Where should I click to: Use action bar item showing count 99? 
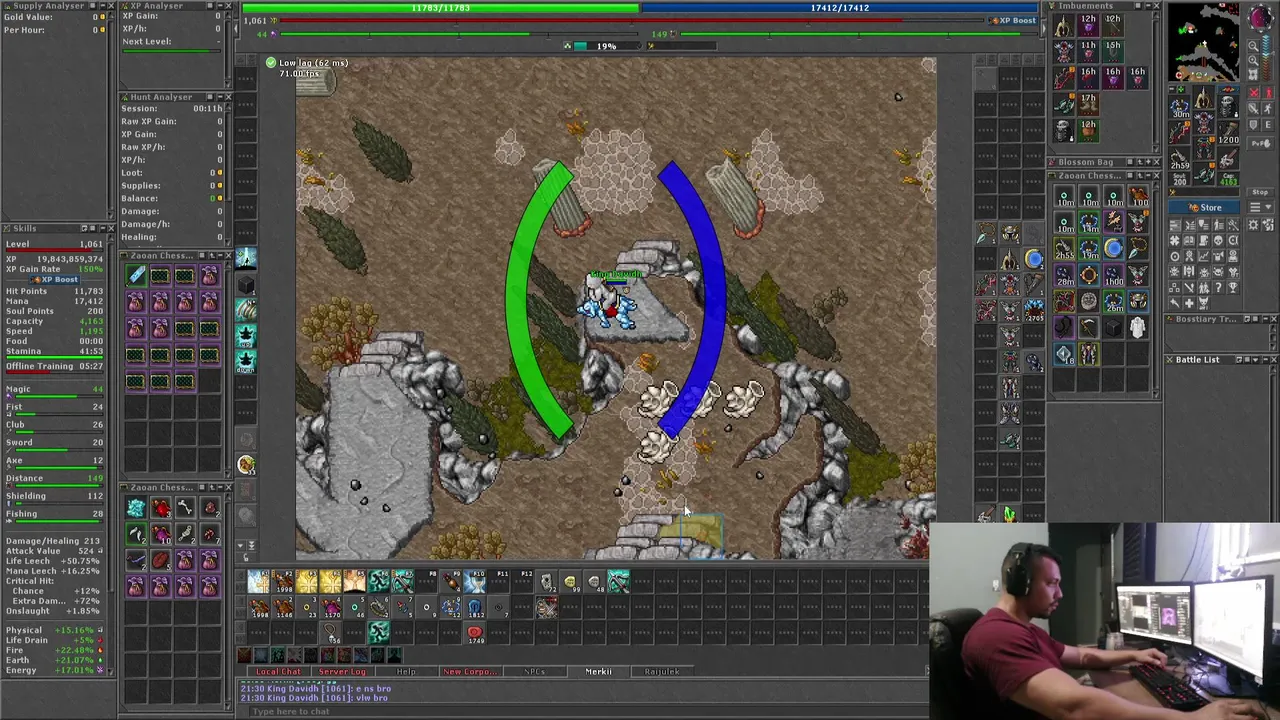tap(571, 581)
